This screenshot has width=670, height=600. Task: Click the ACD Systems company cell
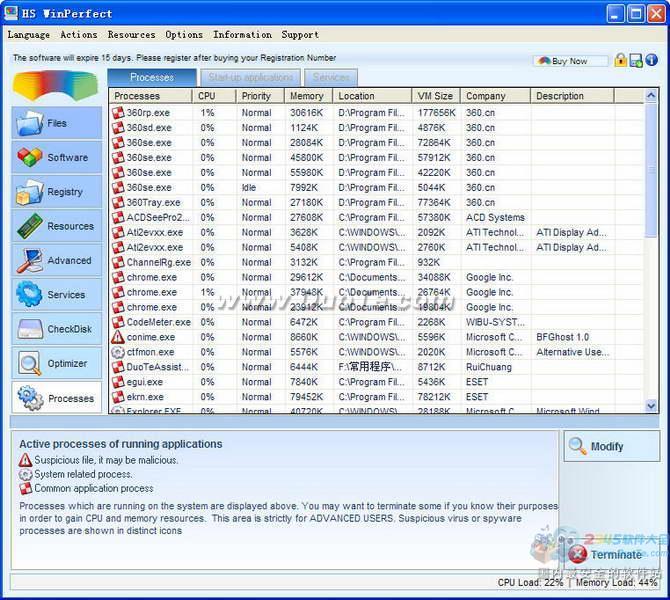(495, 218)
